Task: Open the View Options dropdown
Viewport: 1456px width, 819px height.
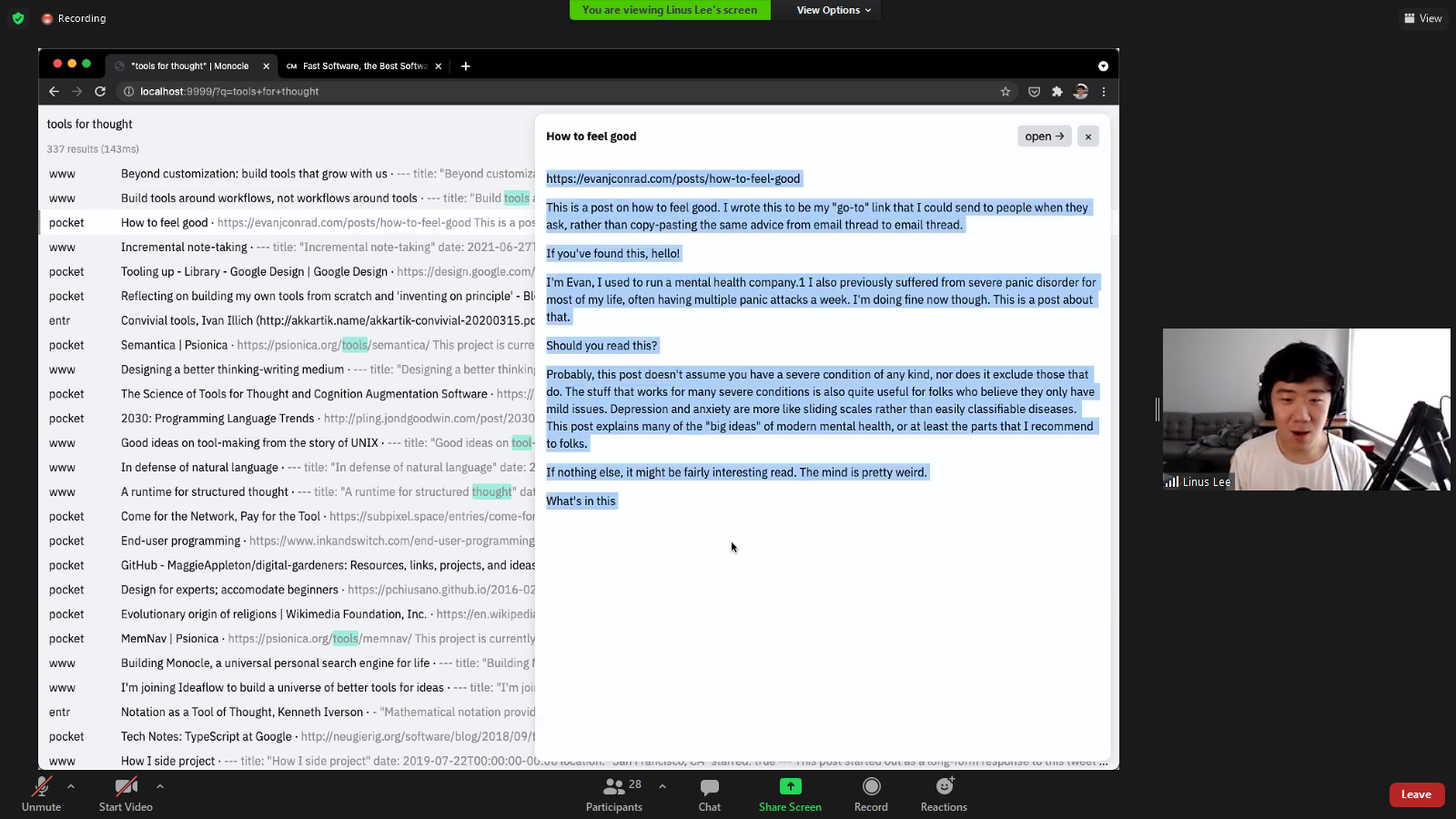Action: (834, 10)
